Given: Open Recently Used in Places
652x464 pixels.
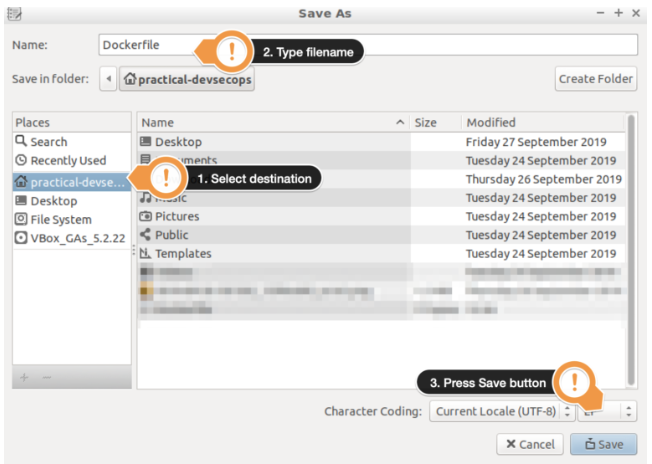Looking at the screenshot, I should pyautogui.click(x=72, y=160).
